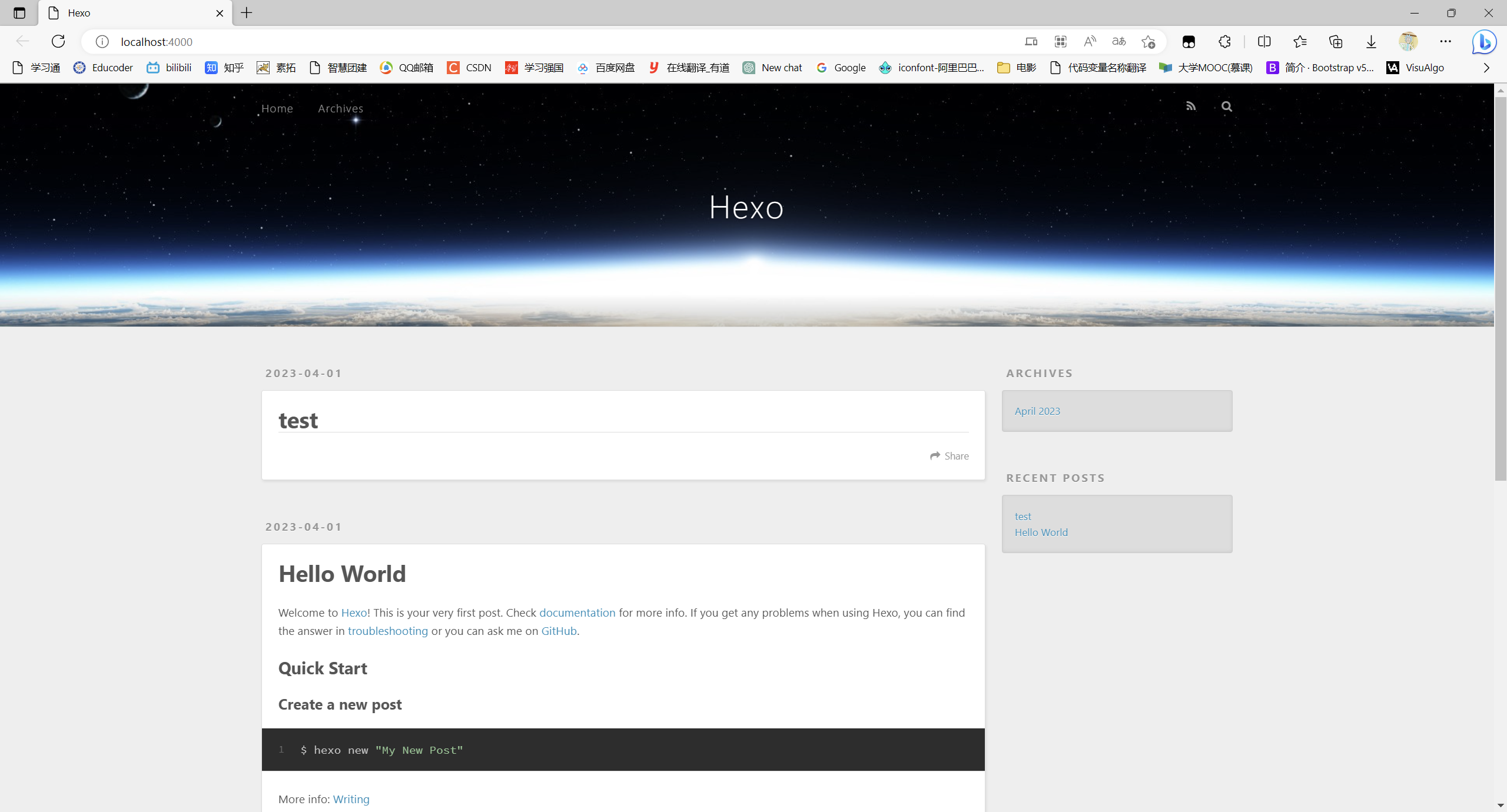Open the iconfont-阿里巴巴 bookmark
This screenshot has width=1507, height=812.
(x=932, y=68)
